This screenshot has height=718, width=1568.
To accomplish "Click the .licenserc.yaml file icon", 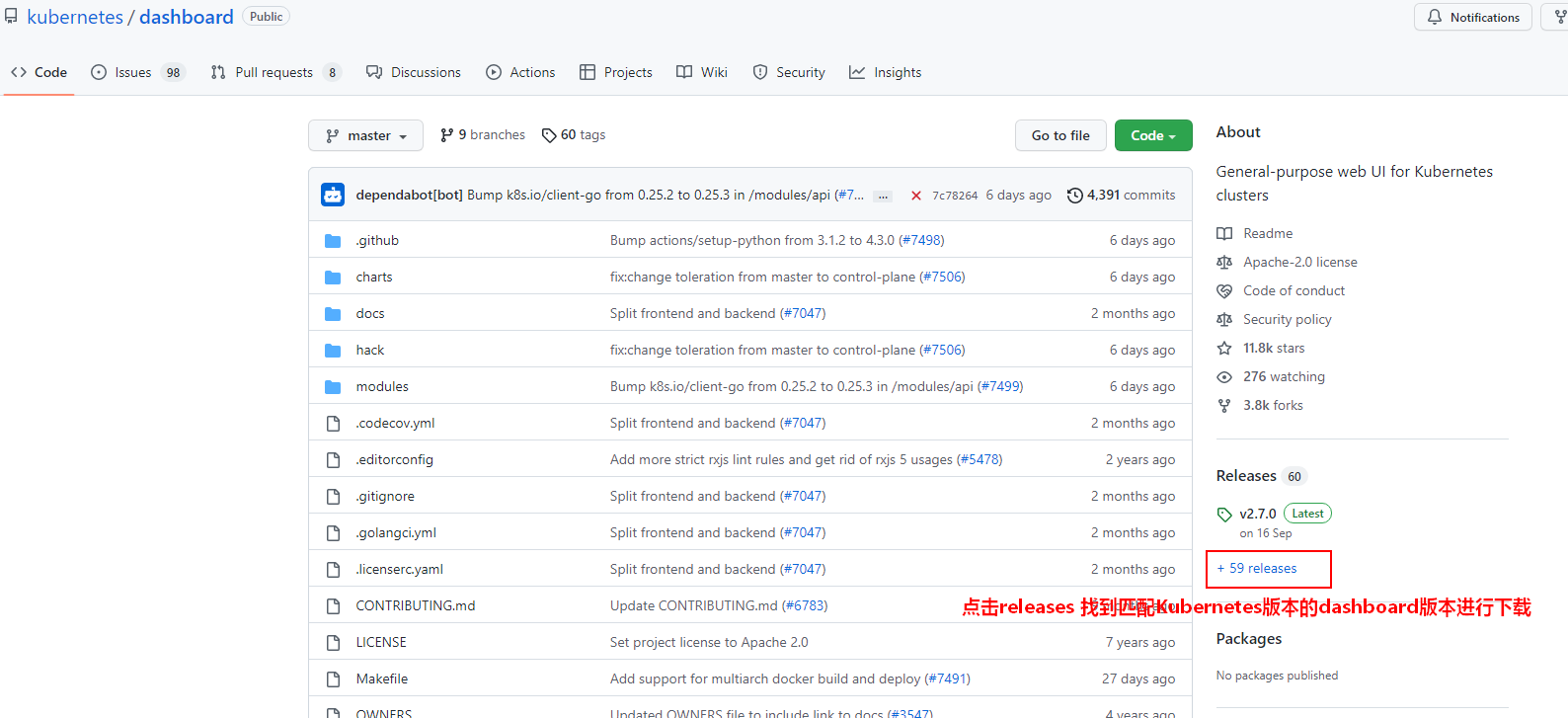I will [x=333, y=570].
